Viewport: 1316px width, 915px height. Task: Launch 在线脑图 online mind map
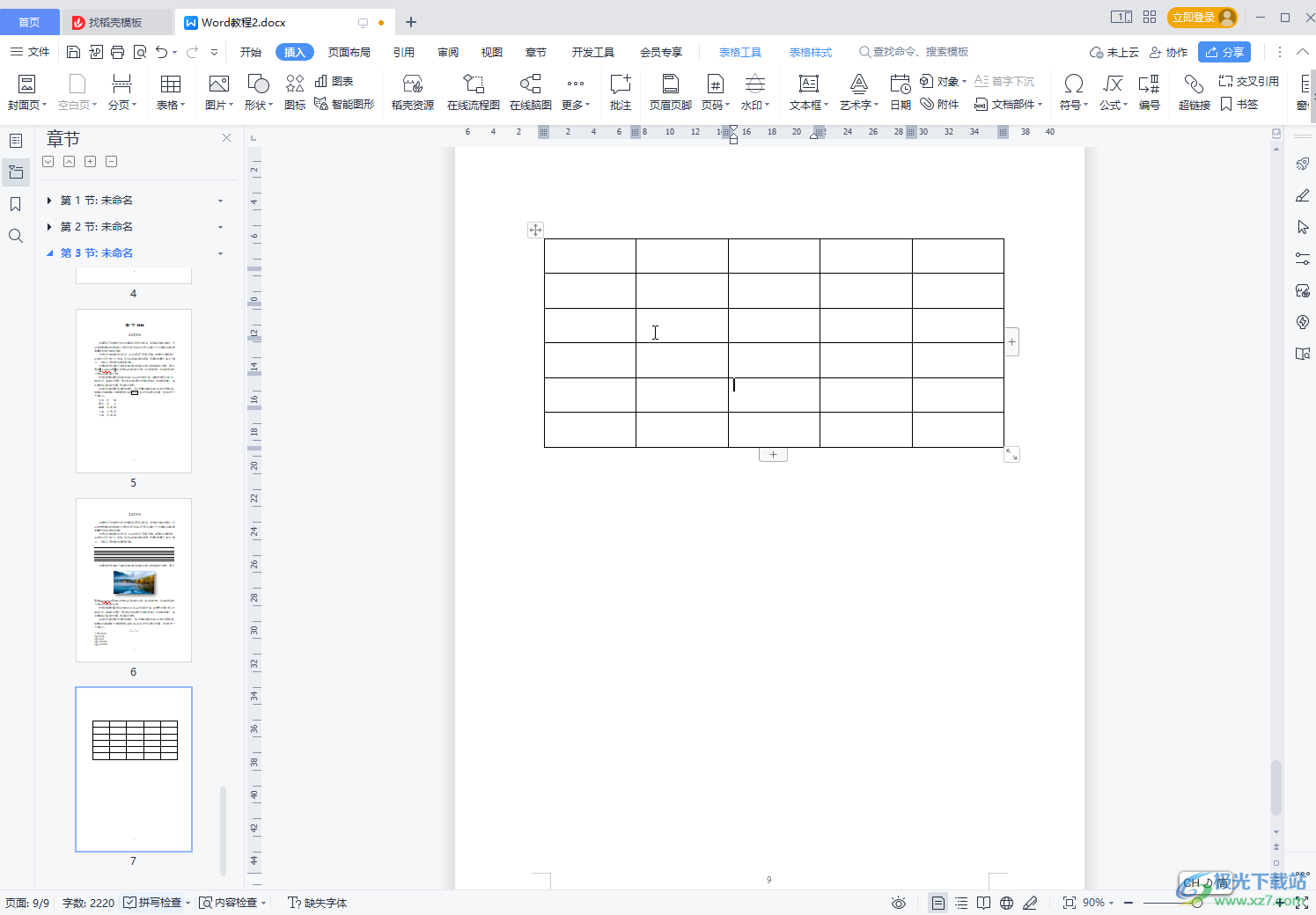tap(531, 92)
